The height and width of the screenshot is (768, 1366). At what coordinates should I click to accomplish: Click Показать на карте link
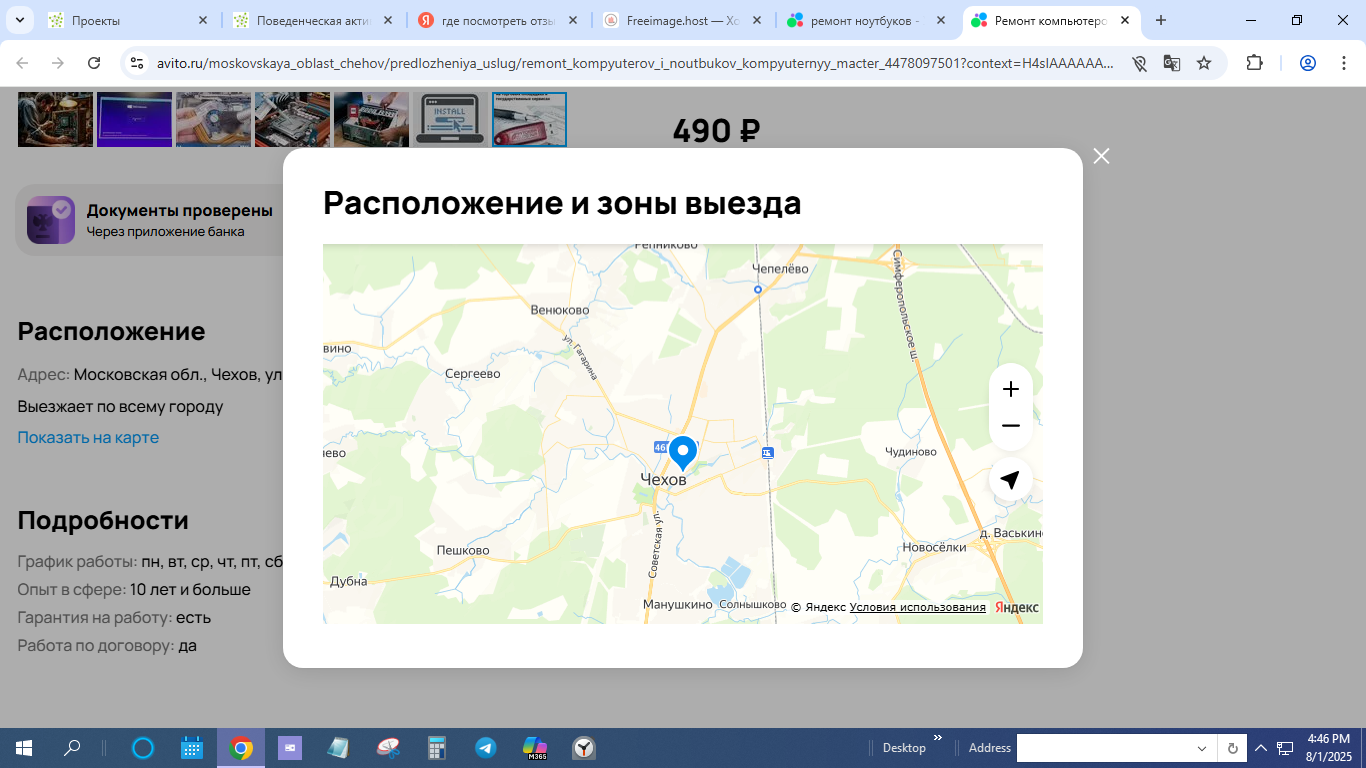(x=88, y=437)
